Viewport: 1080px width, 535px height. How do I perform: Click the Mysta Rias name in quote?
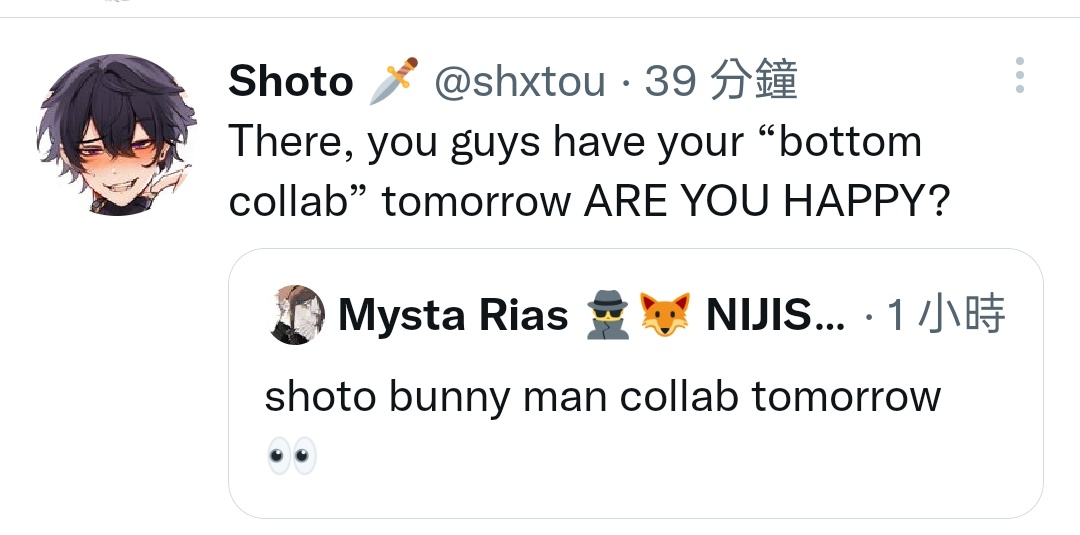coord(453,315)
